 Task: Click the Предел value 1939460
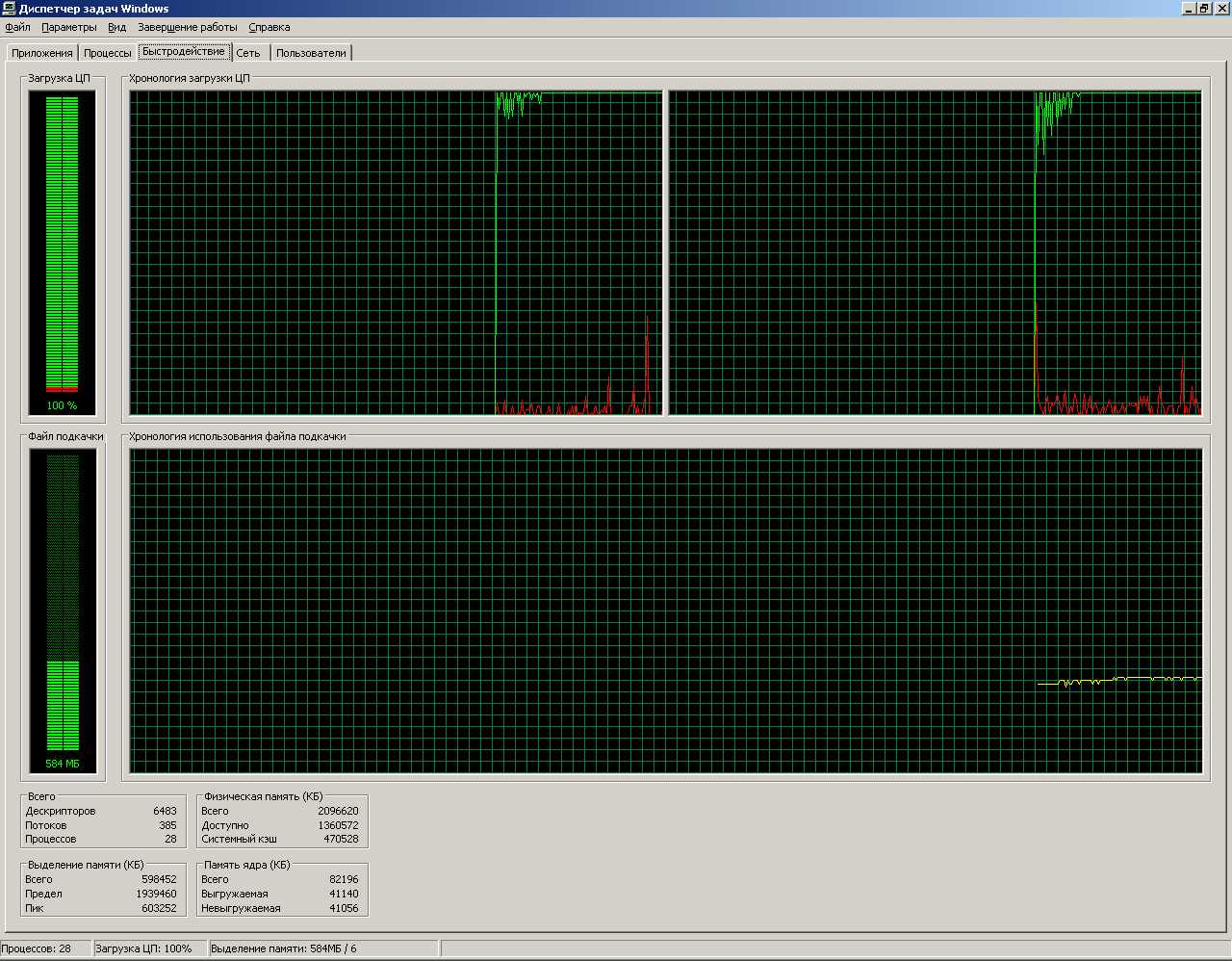pyautogui.click(x=156, y=894)
